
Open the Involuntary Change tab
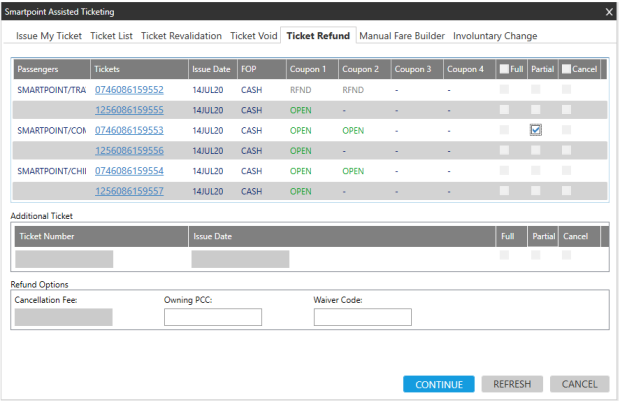[495, 36]
